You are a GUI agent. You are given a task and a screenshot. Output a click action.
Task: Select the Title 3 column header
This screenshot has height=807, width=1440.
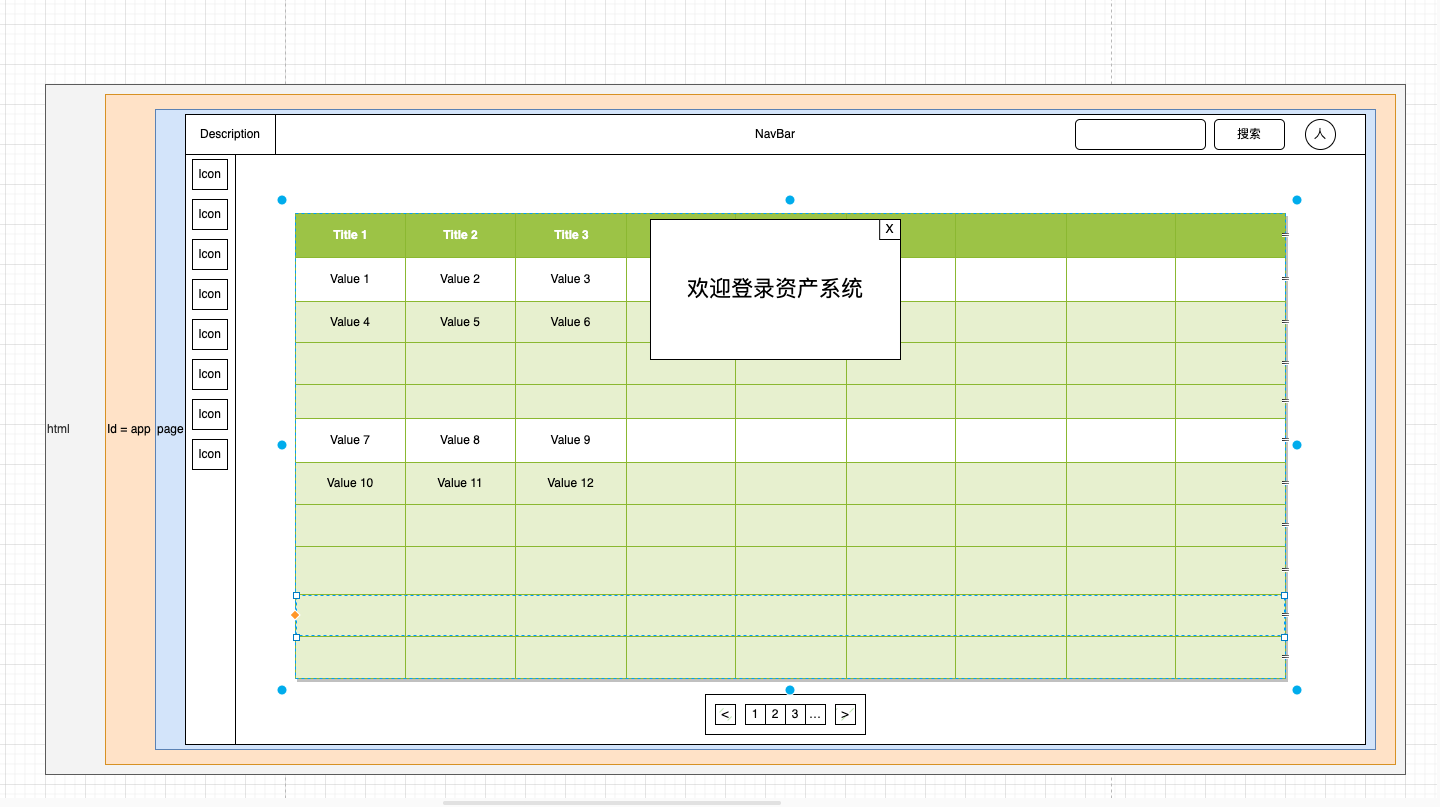571,235
